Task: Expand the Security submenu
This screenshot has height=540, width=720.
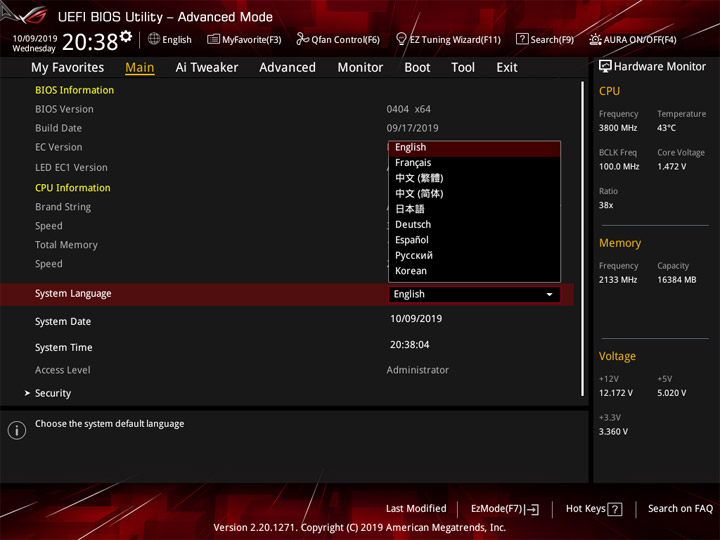Action: pyautogui.click(x=53, y=393)
